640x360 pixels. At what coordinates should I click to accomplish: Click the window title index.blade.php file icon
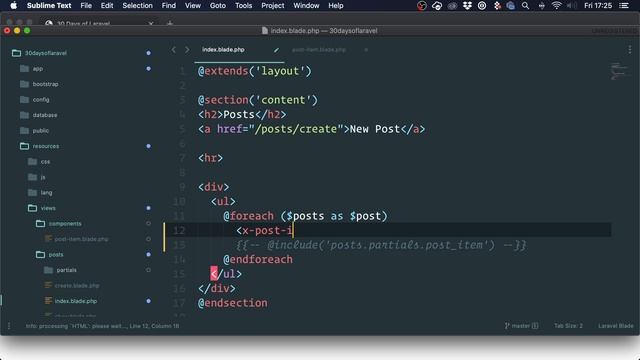point(265,31)
